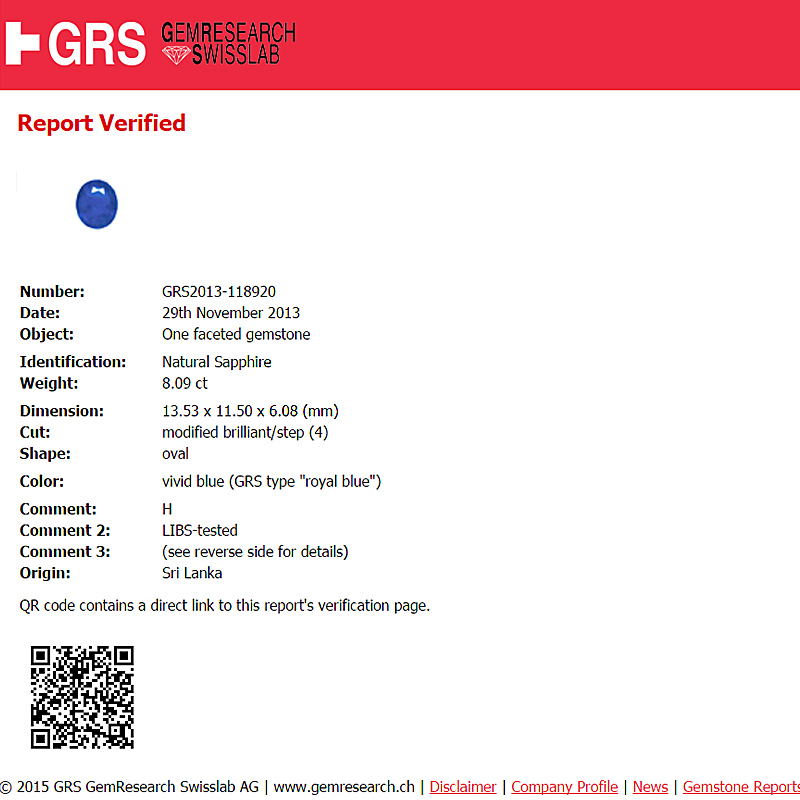Screen dimensions: 800x800
Task: Open the Gemstone Reports footer link
Action: click(741, 787)
